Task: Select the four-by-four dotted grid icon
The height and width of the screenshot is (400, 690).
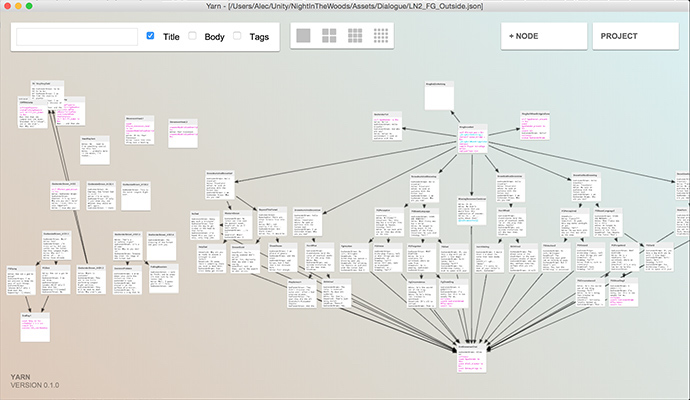Action: click(x=381, y=36)
